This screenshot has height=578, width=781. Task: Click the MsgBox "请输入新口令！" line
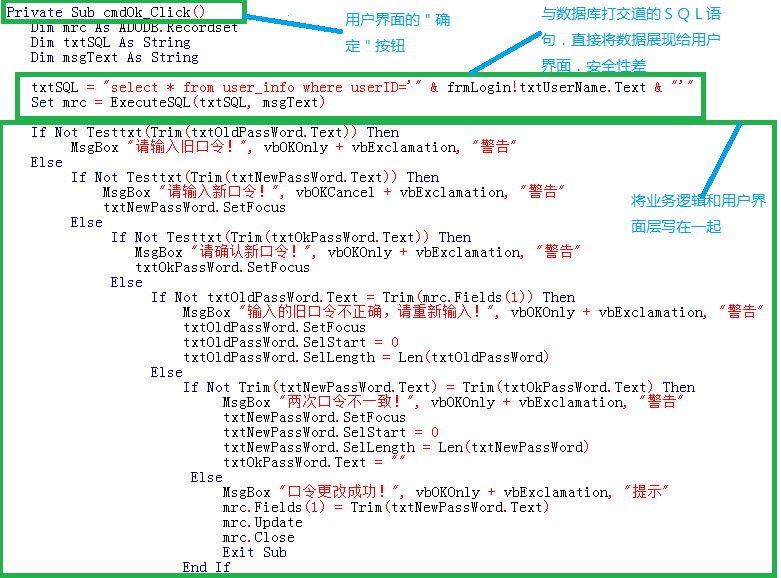click(x=334, y=192)
